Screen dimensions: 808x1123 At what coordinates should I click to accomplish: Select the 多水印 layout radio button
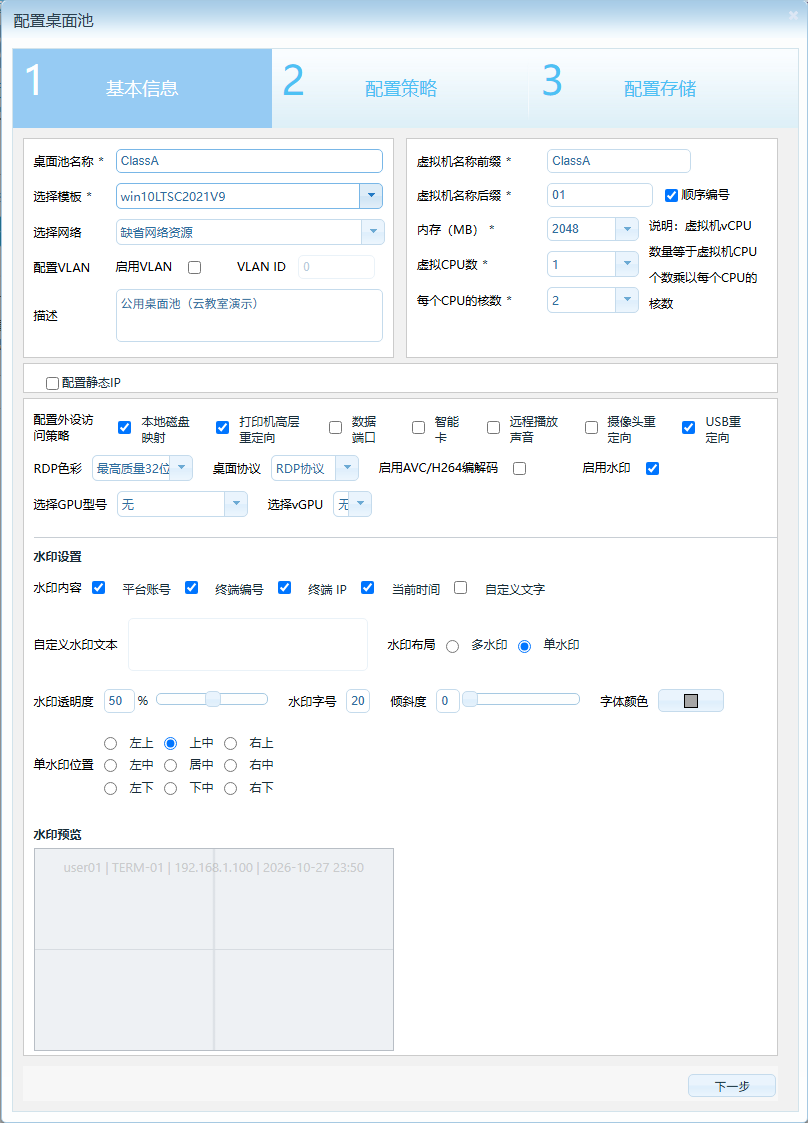pyautogui.click(x=453, y=646)
